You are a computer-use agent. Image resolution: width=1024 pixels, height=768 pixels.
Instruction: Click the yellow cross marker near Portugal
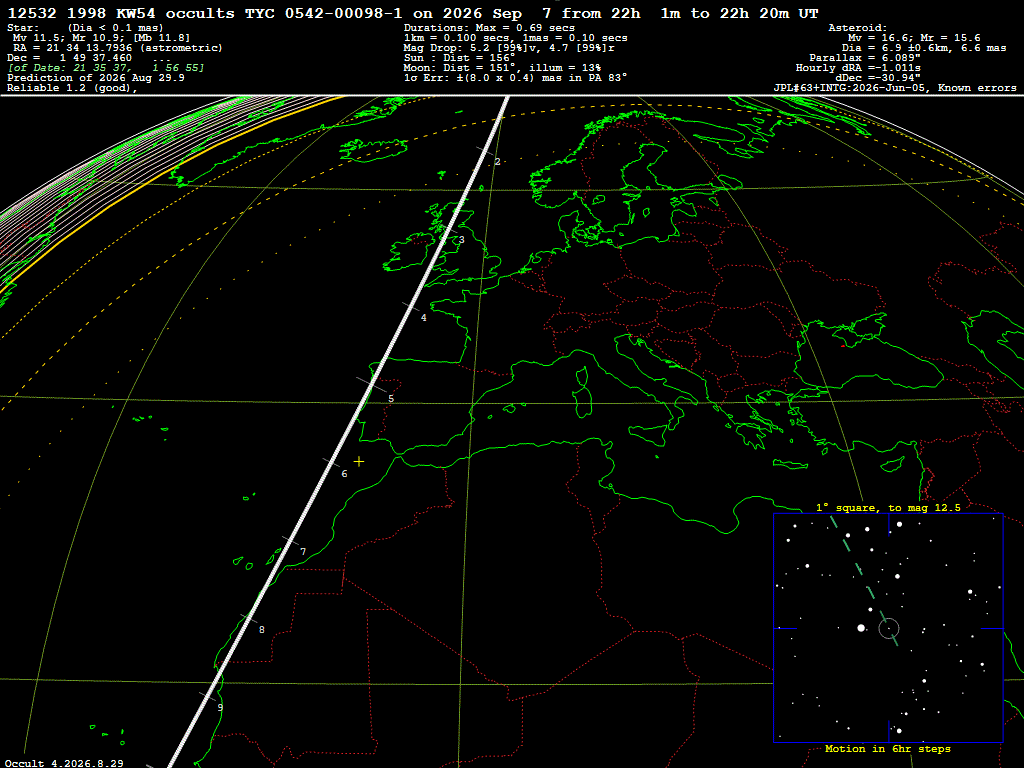point(359,461)
